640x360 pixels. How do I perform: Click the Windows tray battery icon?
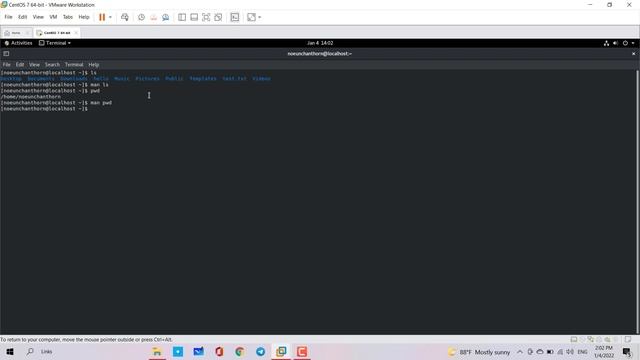pyautogui.click(x=550, y=352)
